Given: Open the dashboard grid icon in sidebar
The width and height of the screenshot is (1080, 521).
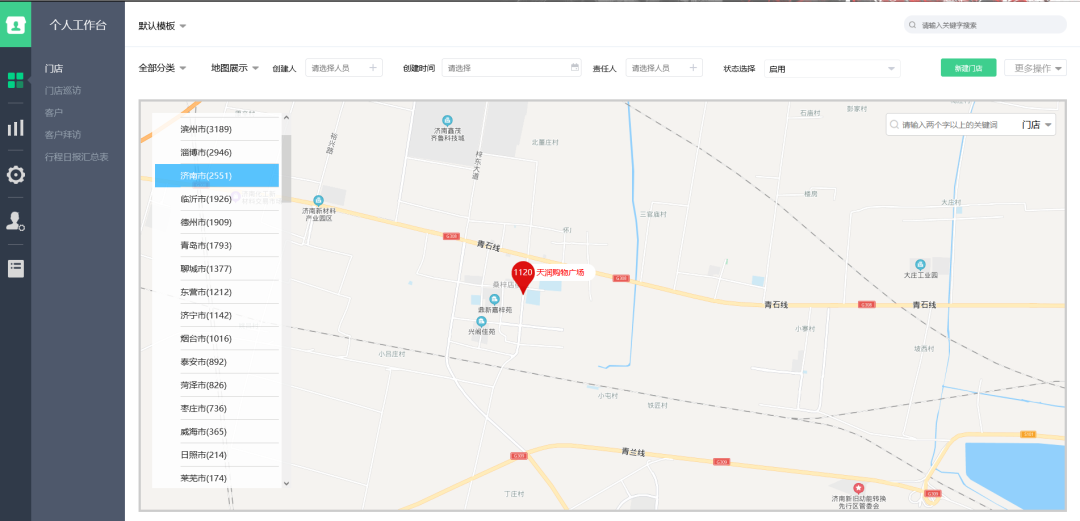Looking at the screenshot, I should click(15, 80).
